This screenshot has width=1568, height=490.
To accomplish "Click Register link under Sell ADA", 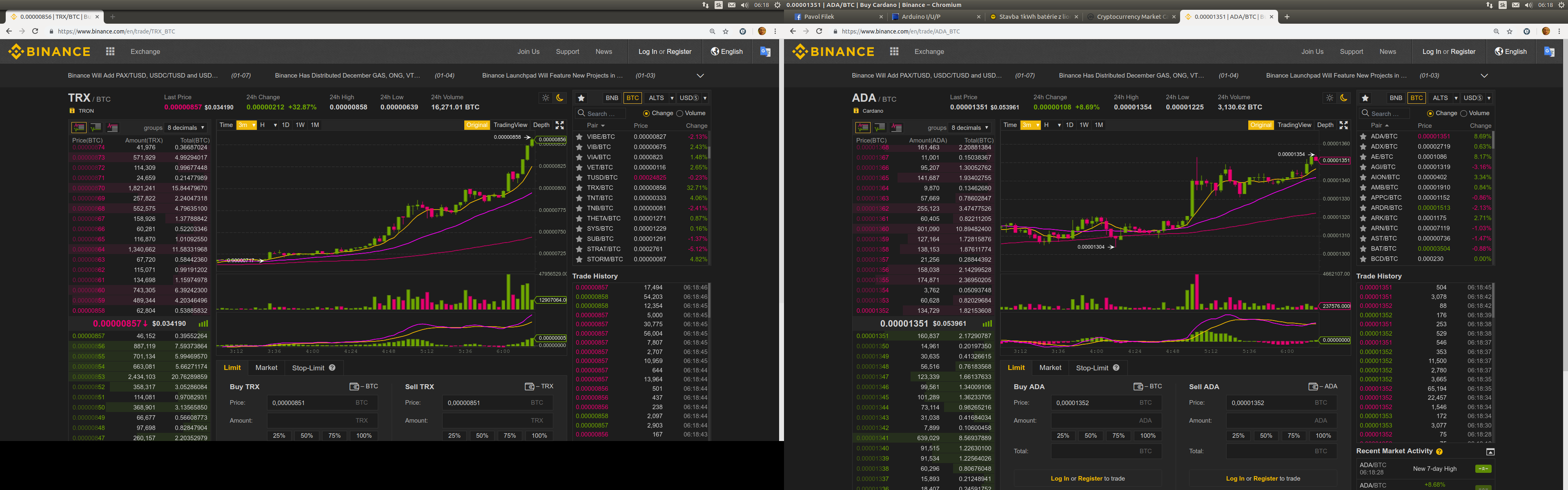I will pyautogui.click(x=1265, y=479).
